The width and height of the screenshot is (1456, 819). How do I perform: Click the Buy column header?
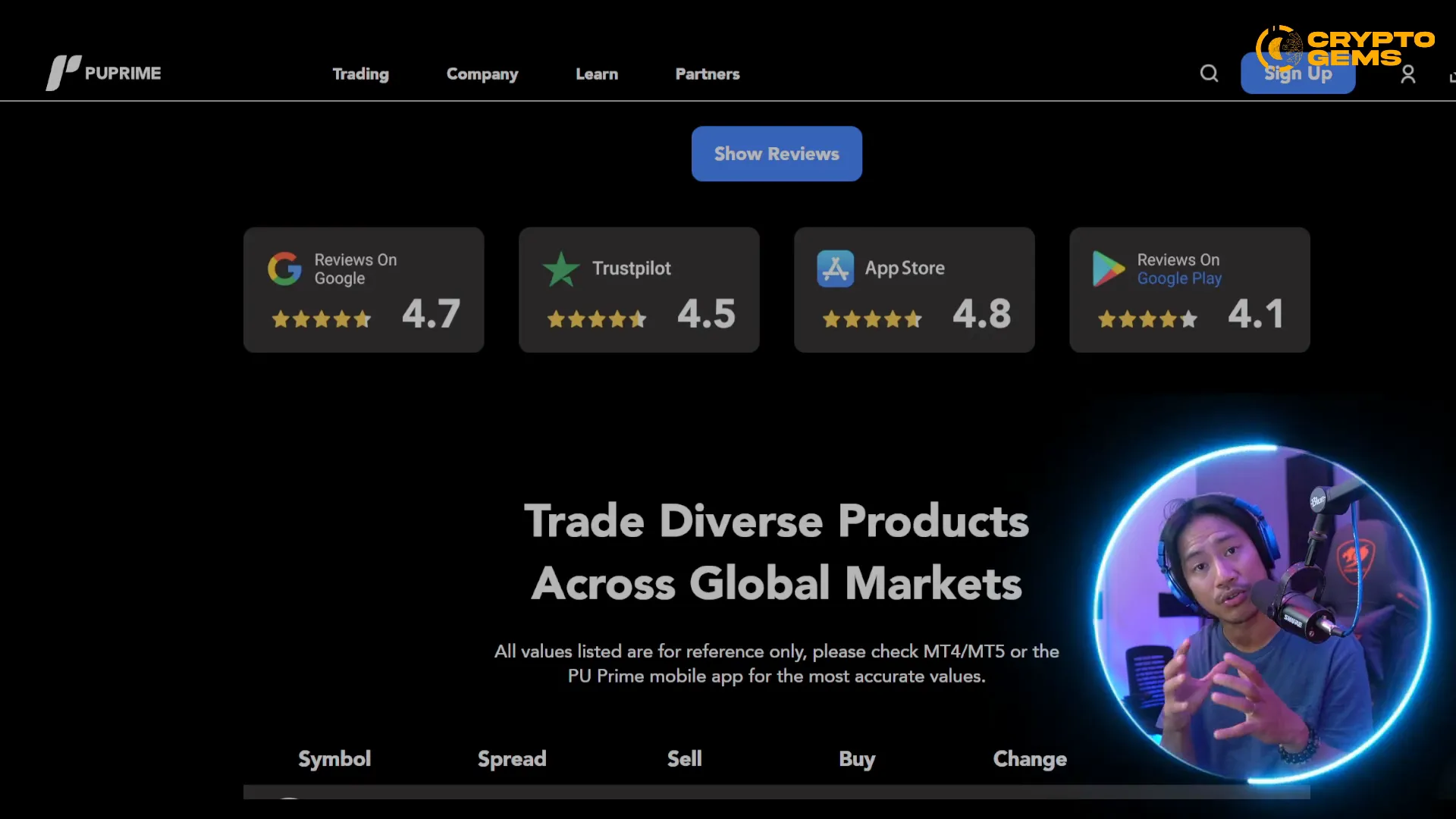pyautogui.click(x=857, y=758)
